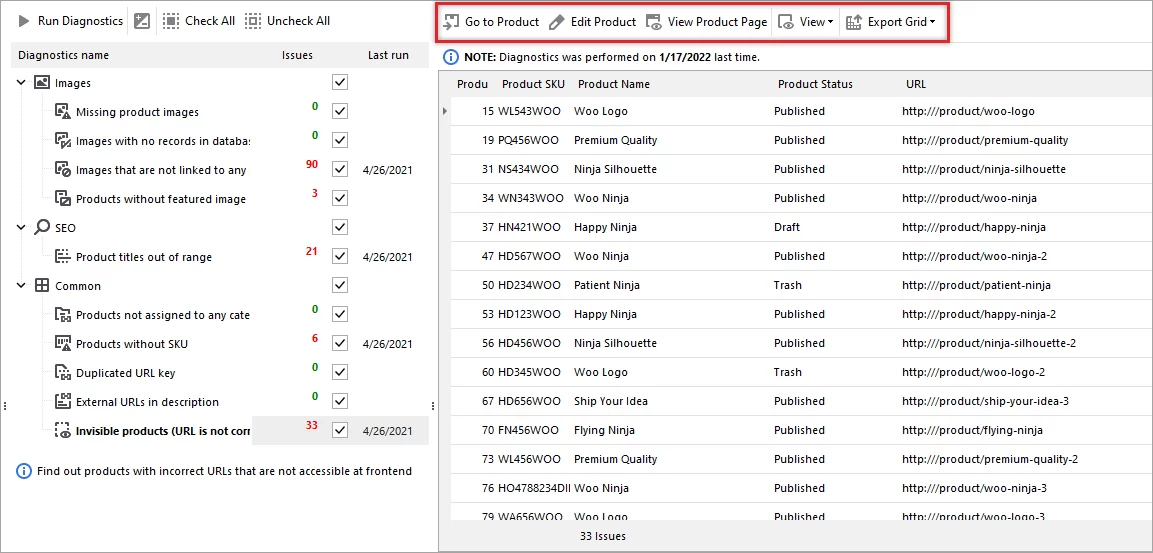Collapse the Common tree group
1153x553 pixels.
tap(21, 286)
